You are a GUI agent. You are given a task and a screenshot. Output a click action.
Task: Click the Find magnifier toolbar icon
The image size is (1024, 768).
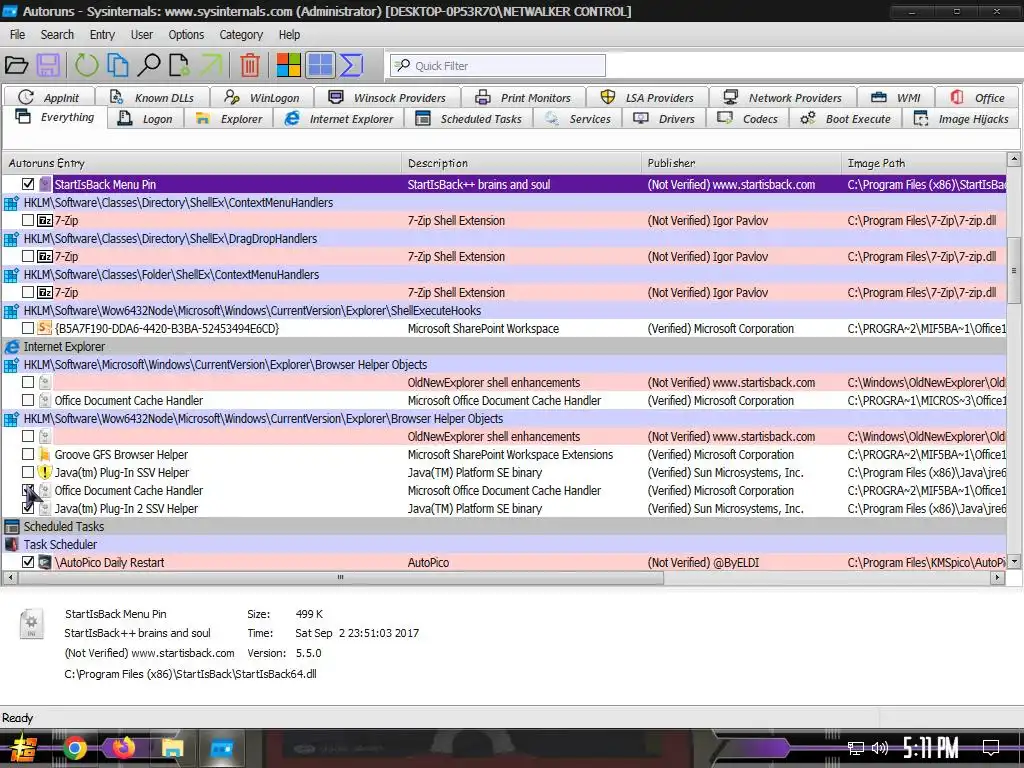click(149, 65)
